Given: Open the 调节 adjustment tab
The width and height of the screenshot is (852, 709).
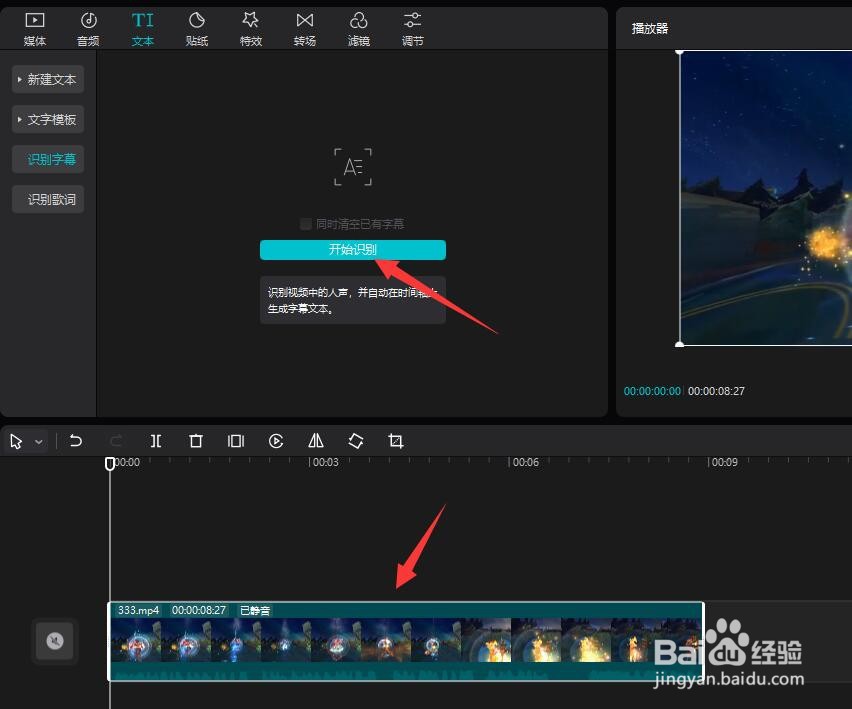Looking at the screenshot, I should [412, 29].
